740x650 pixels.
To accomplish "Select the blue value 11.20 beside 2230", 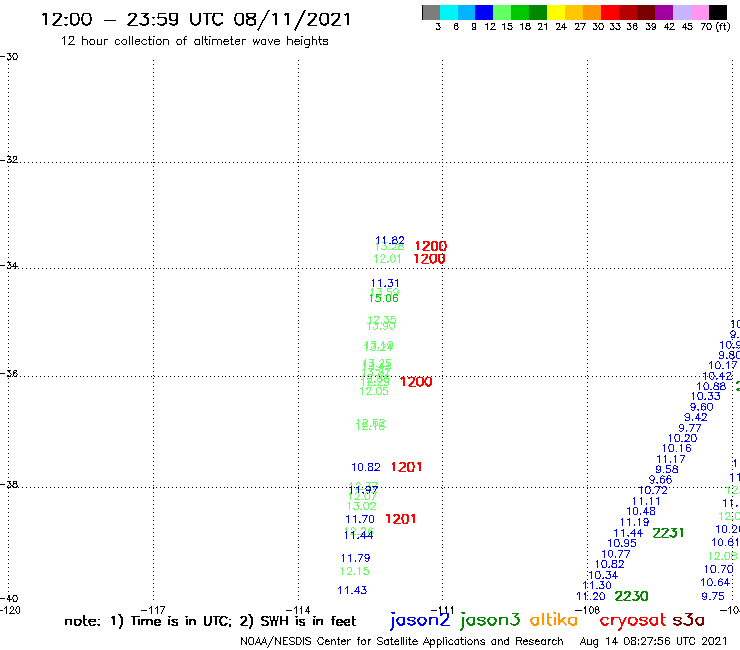I will point(591,597).
